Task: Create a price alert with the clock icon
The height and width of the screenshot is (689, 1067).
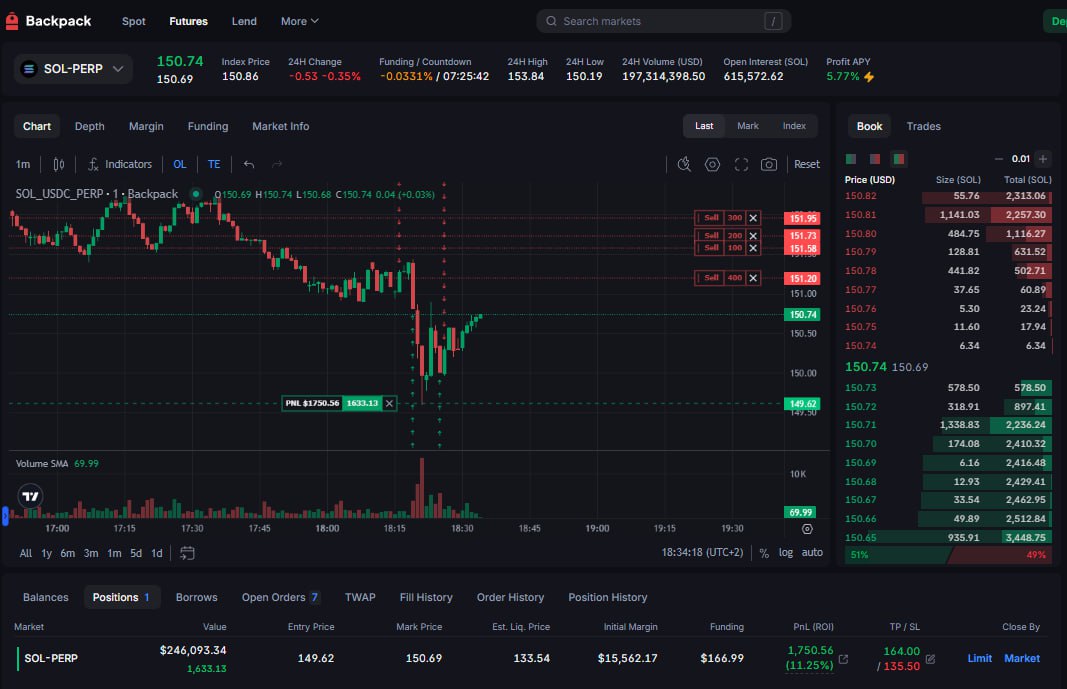Action: point(685,164)
